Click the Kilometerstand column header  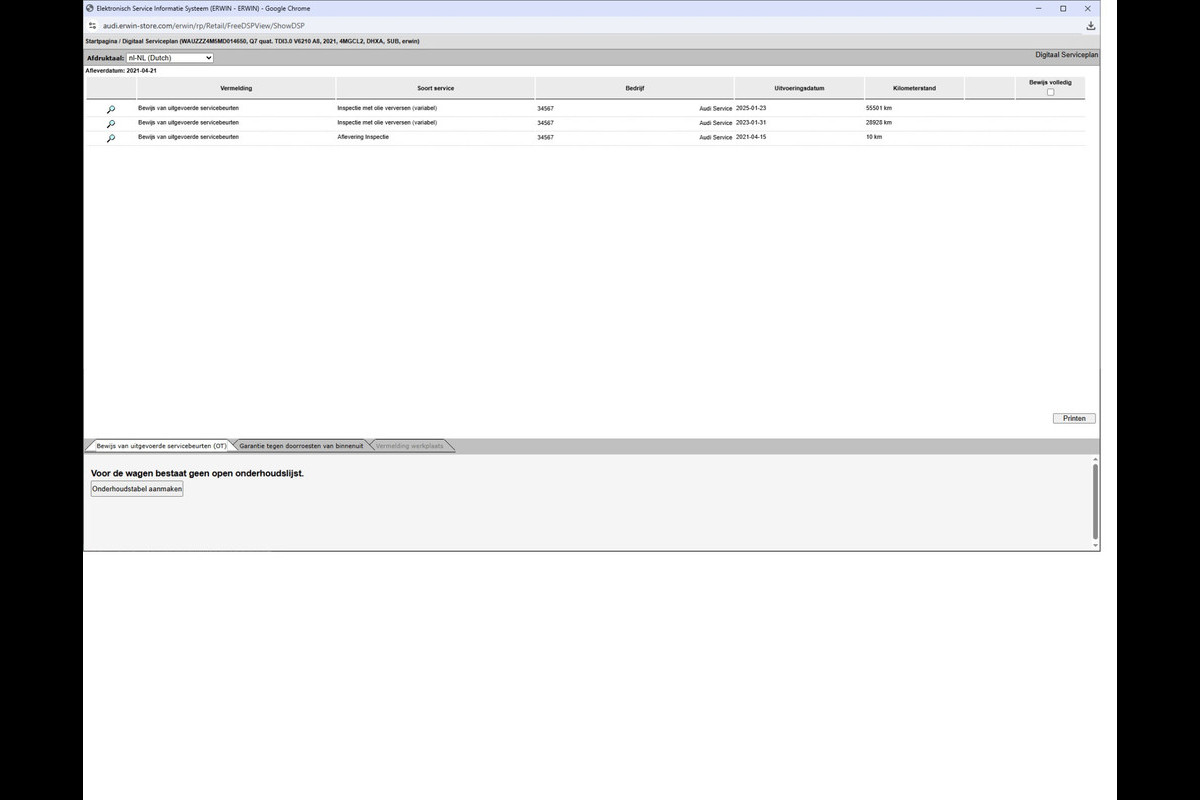click(x=914, y=88)
